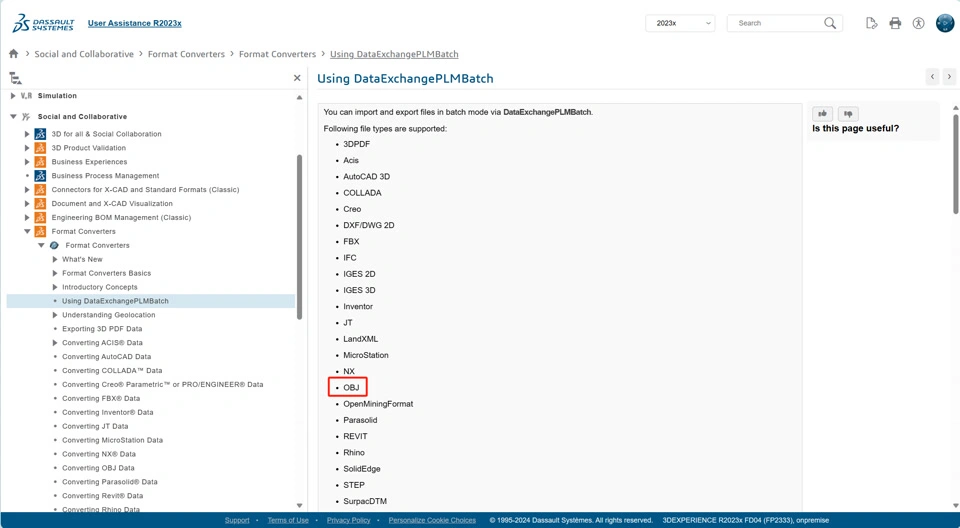Click the user profile avatar icon
Image resolution: width=960 pixels, height=528 pixels.
click(945, 23)
